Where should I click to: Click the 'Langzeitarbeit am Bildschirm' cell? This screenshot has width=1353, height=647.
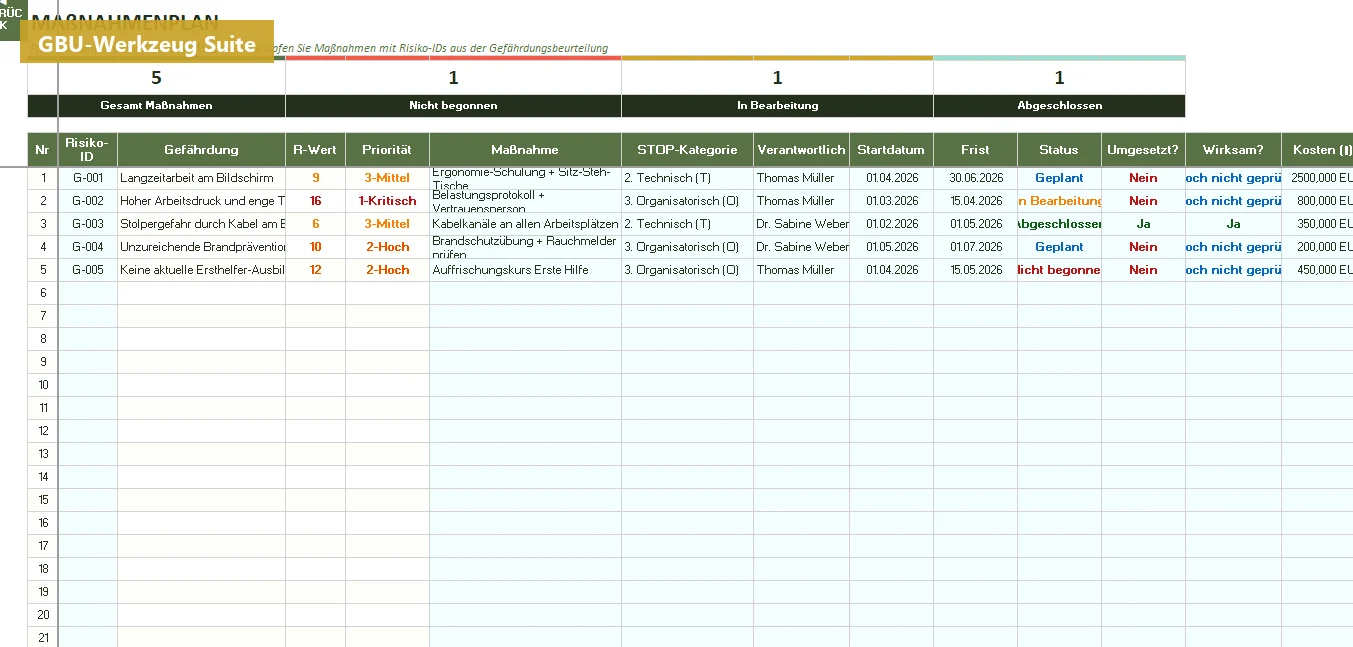point(201,178)
